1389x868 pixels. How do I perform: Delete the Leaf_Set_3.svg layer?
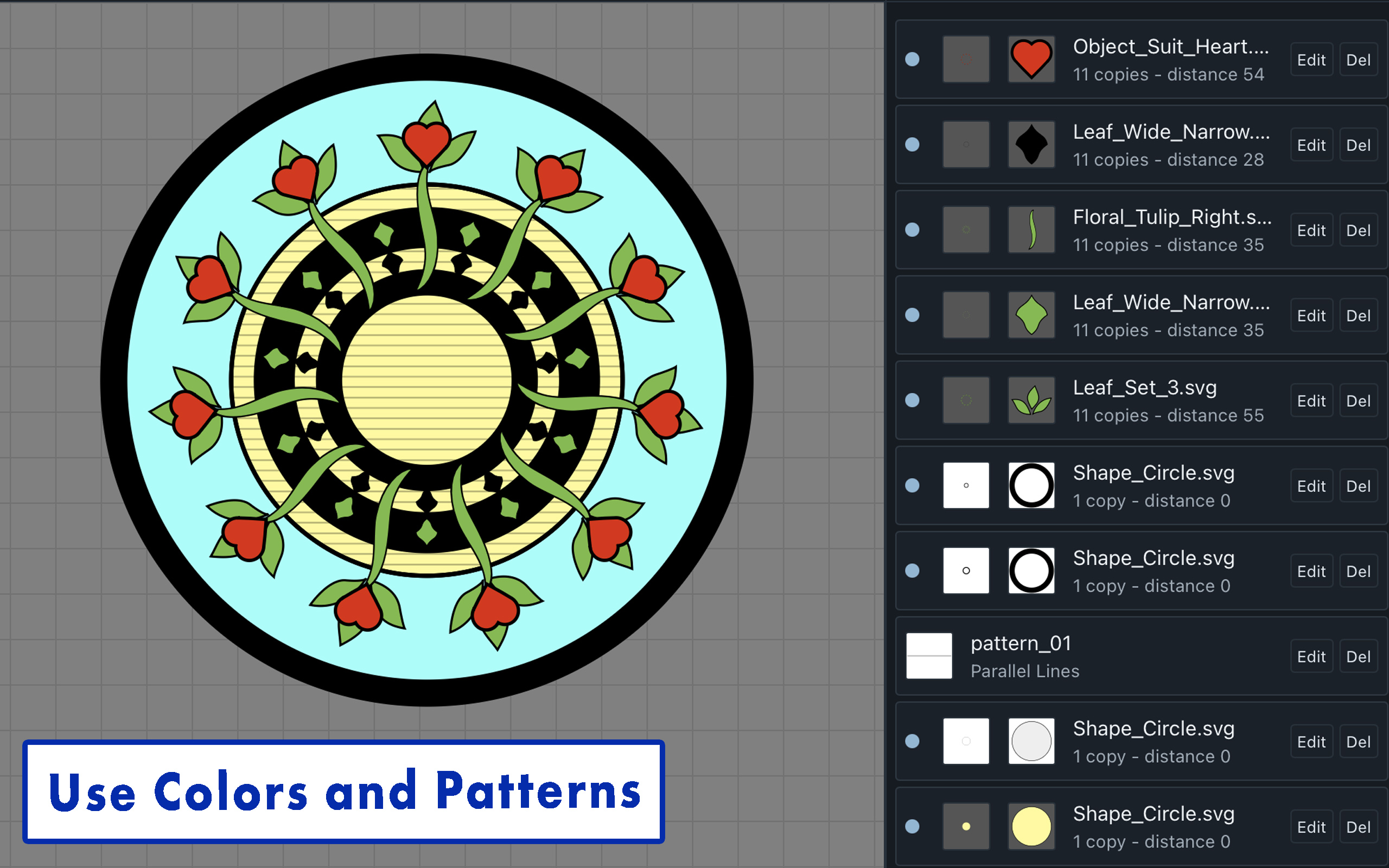coord(1359,401)
